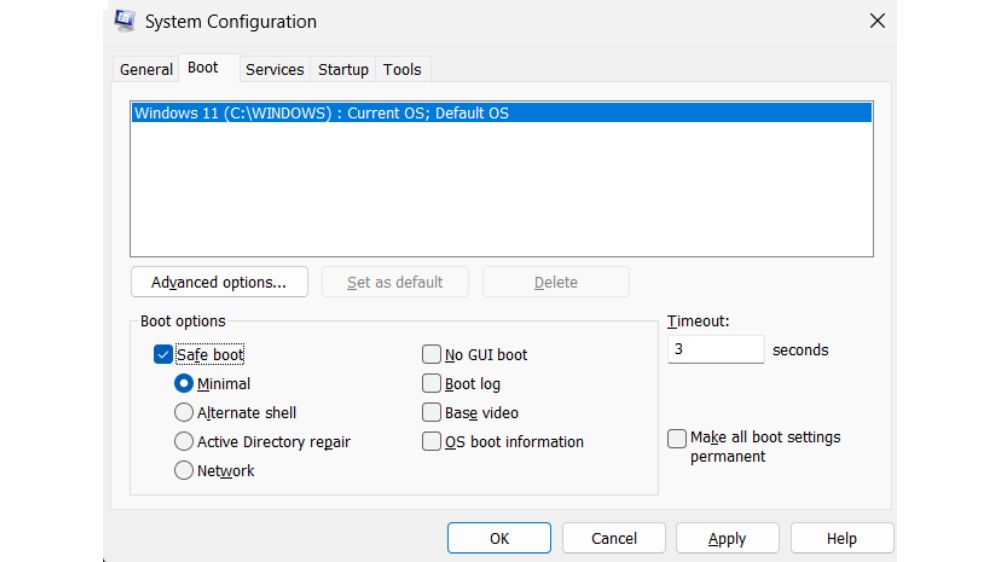The image size is (1000, 562).
Task: Apply the boot settings changes
Action: tap(727, 538)
